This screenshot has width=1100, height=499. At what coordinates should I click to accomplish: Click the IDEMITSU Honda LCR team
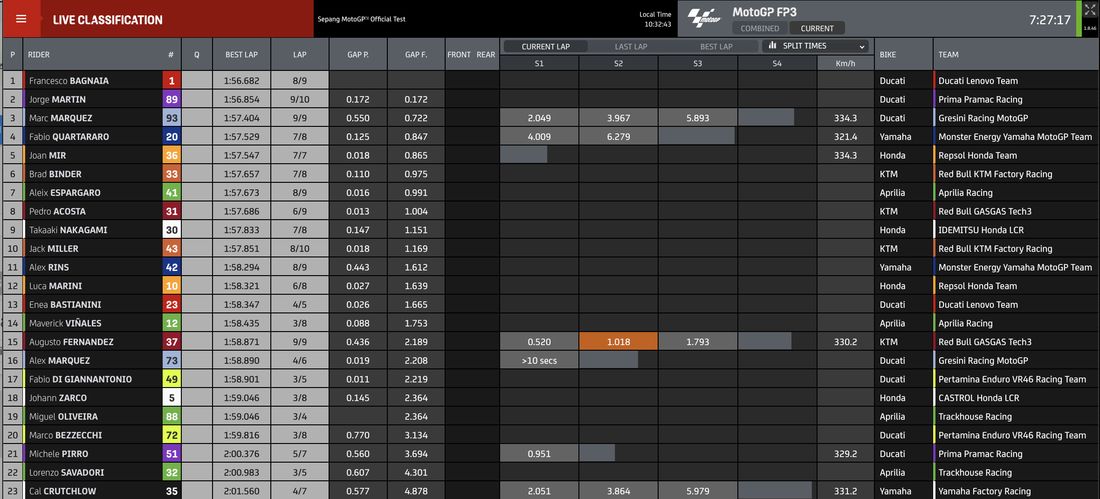[981, 230]
